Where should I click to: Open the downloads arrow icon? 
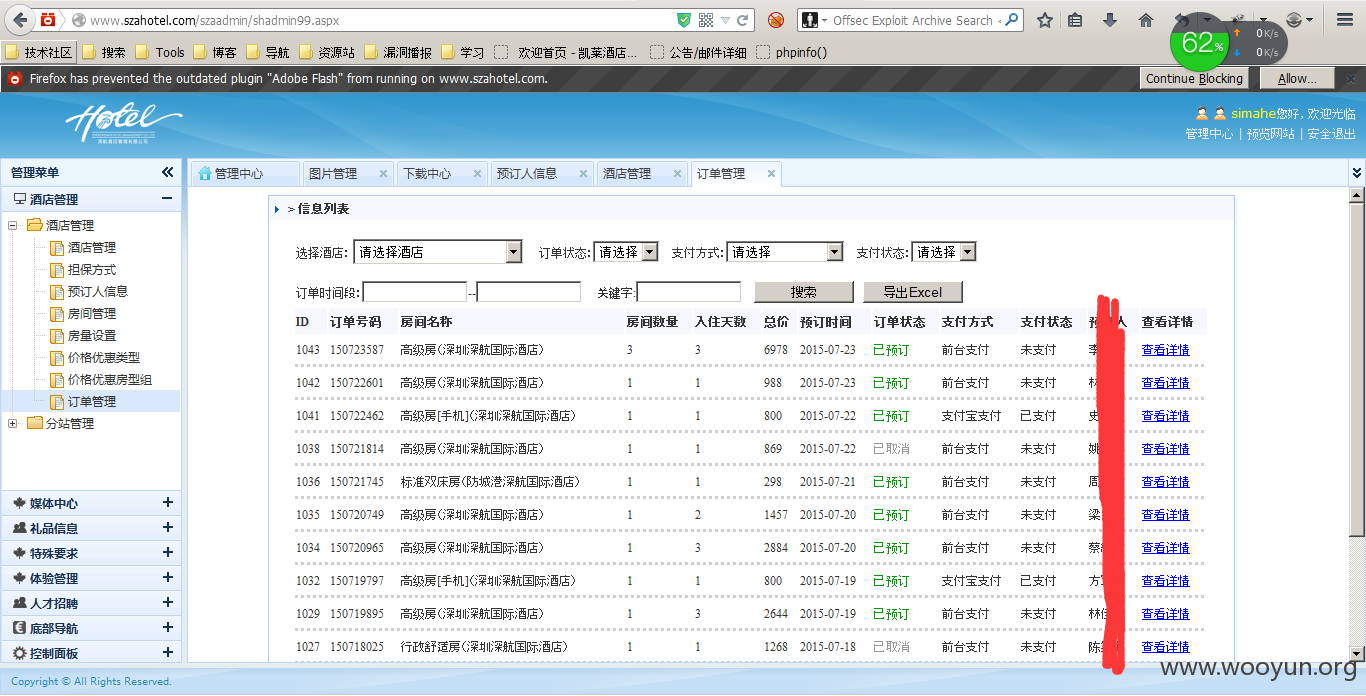point(1110,20)
